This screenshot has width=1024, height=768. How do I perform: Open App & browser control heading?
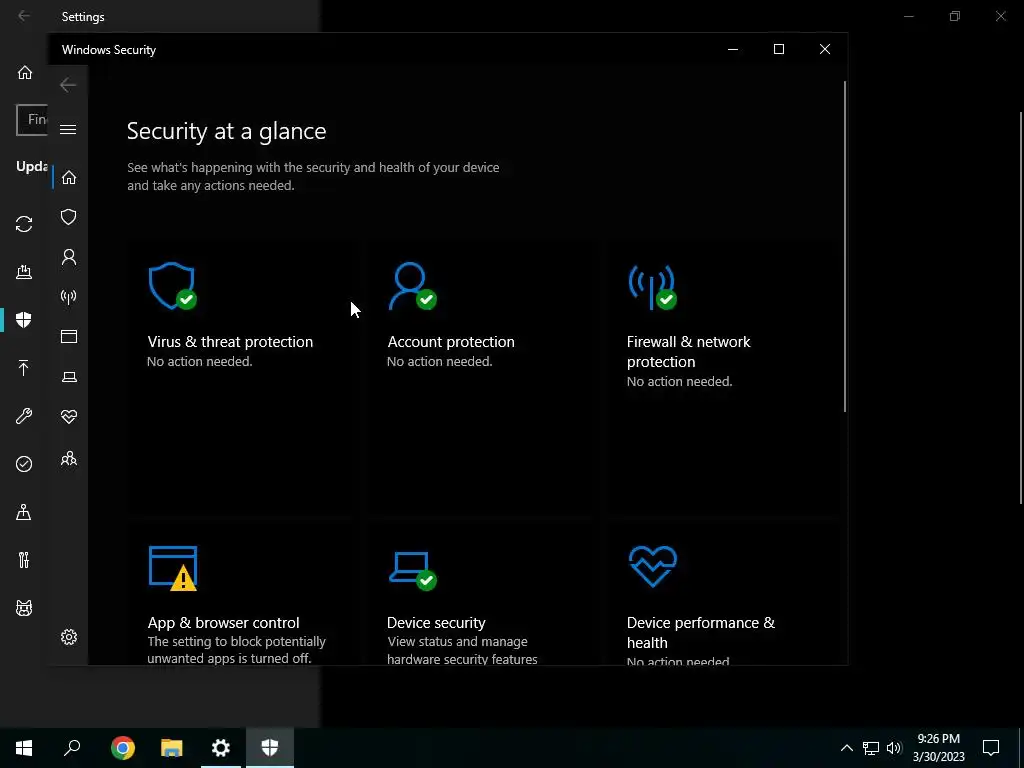(223, 622)
